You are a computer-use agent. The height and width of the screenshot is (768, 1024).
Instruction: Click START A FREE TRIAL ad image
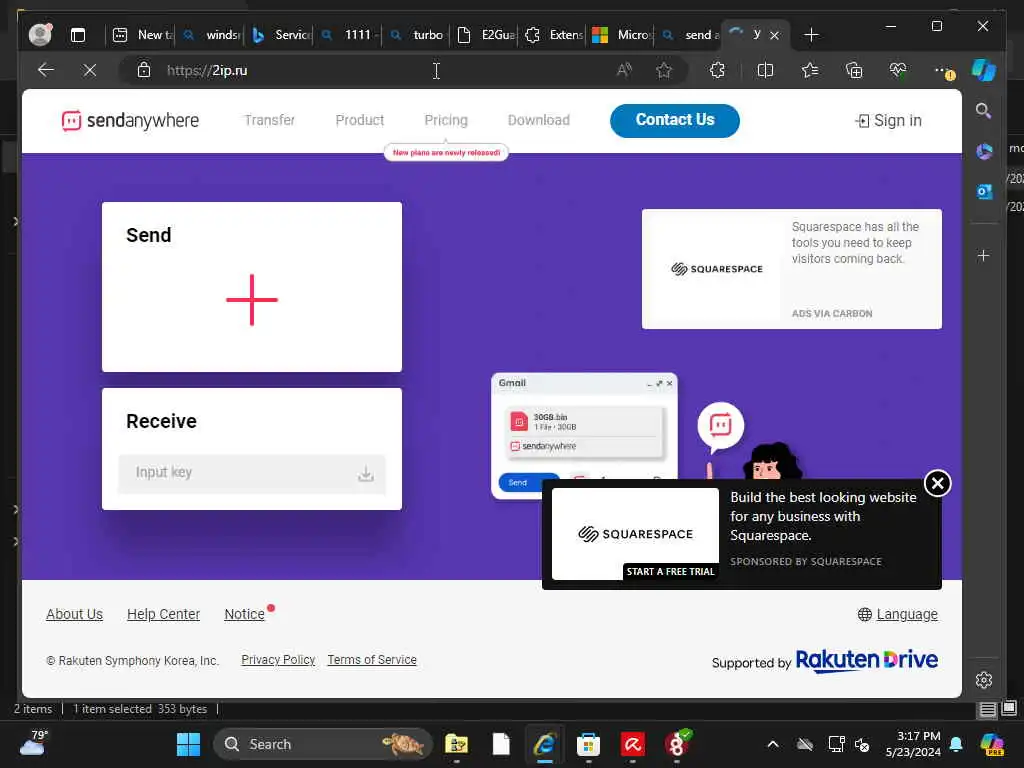tap(635, 534)
